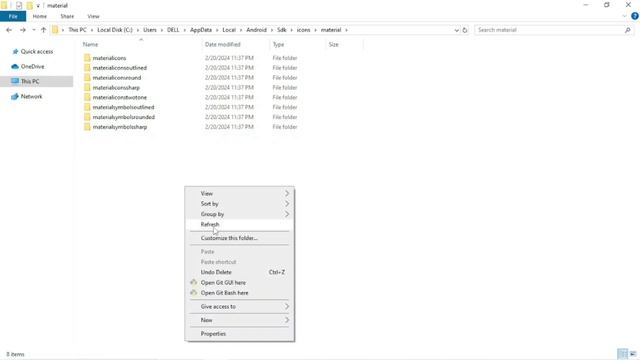This screenshot has height=360, width=640.
Task: Select the materialiconstwotone folder icon
Action: coord(87,97)
